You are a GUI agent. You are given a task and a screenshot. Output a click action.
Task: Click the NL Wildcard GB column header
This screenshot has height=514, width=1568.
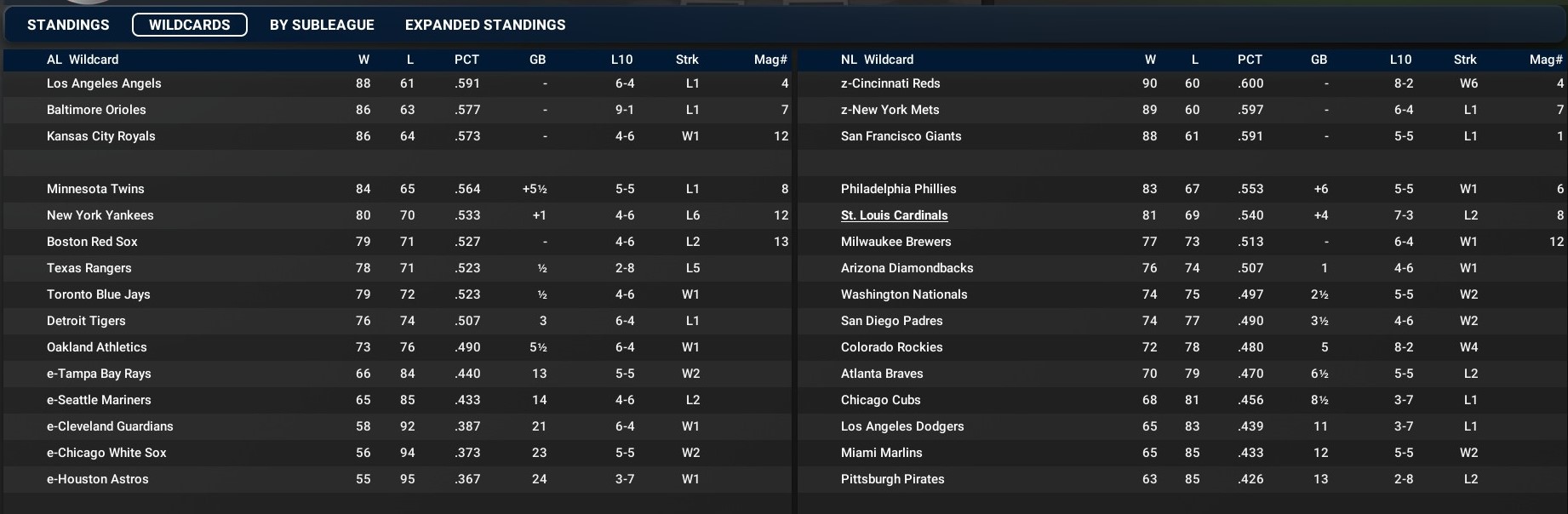[x=1319, y=60]
